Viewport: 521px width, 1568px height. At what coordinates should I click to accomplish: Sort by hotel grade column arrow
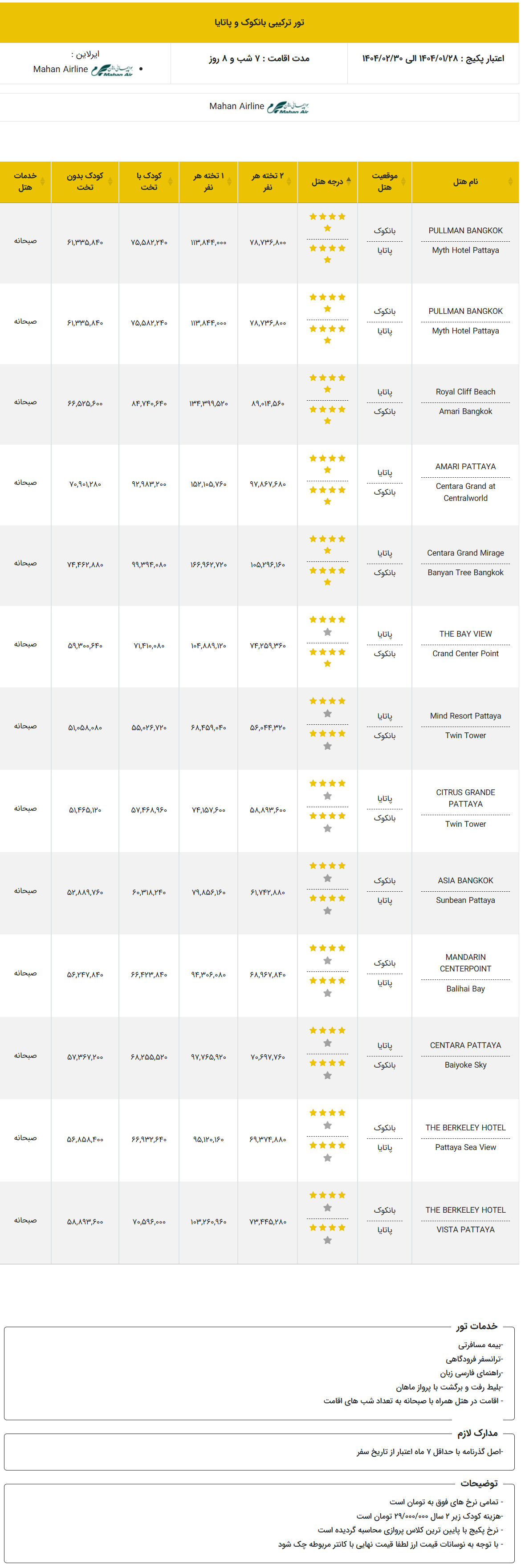click(349, 181)
